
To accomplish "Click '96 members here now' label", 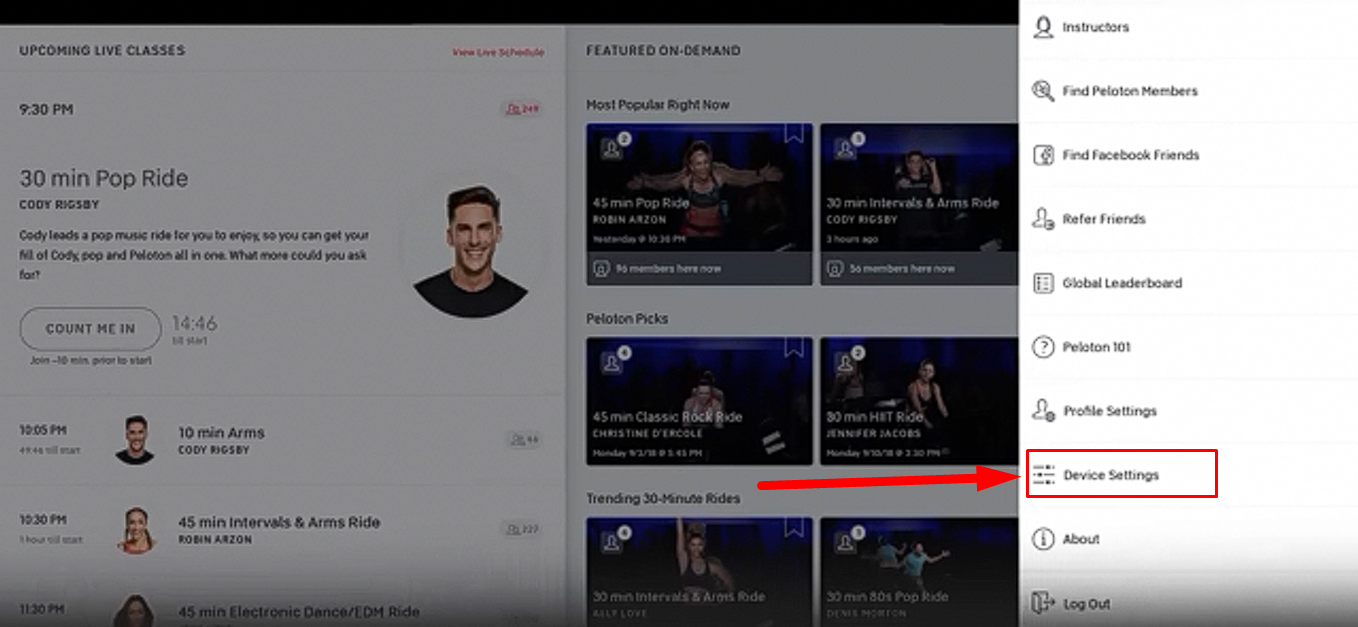I will coord(668,269).
